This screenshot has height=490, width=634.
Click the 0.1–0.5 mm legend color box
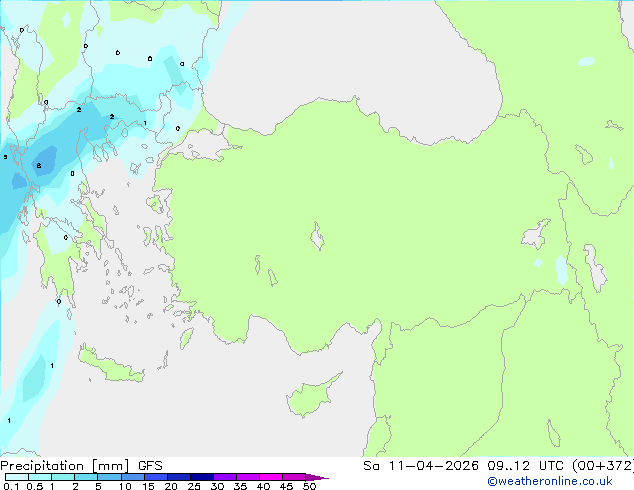pyautogui.click(x=17, y=477)
